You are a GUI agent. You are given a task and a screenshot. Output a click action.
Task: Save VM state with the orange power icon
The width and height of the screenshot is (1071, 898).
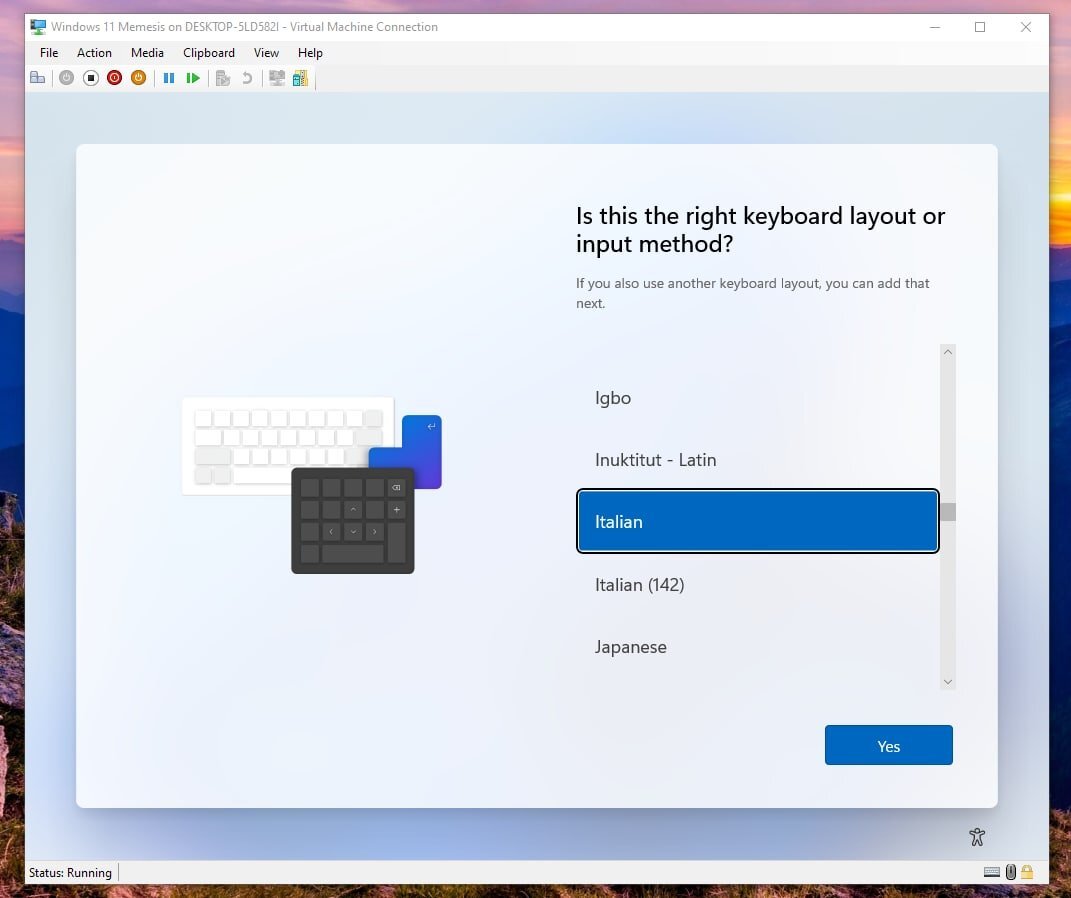point(138,78)
